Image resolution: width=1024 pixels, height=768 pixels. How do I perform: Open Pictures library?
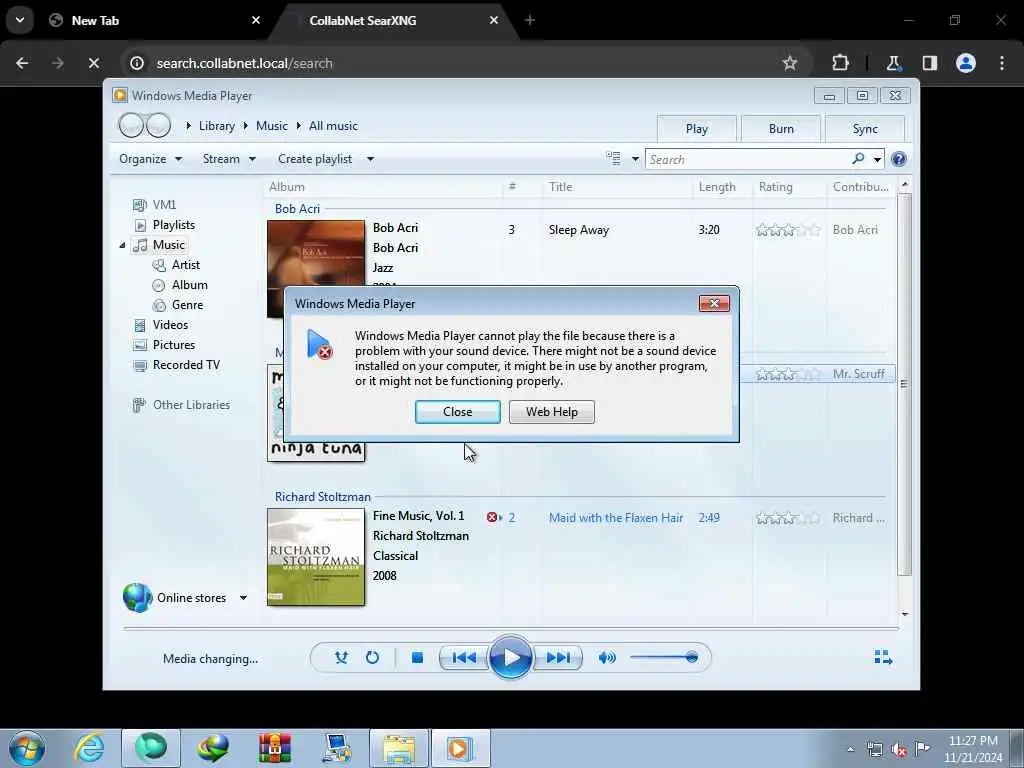pyautogui.click(x=174, y=345)
